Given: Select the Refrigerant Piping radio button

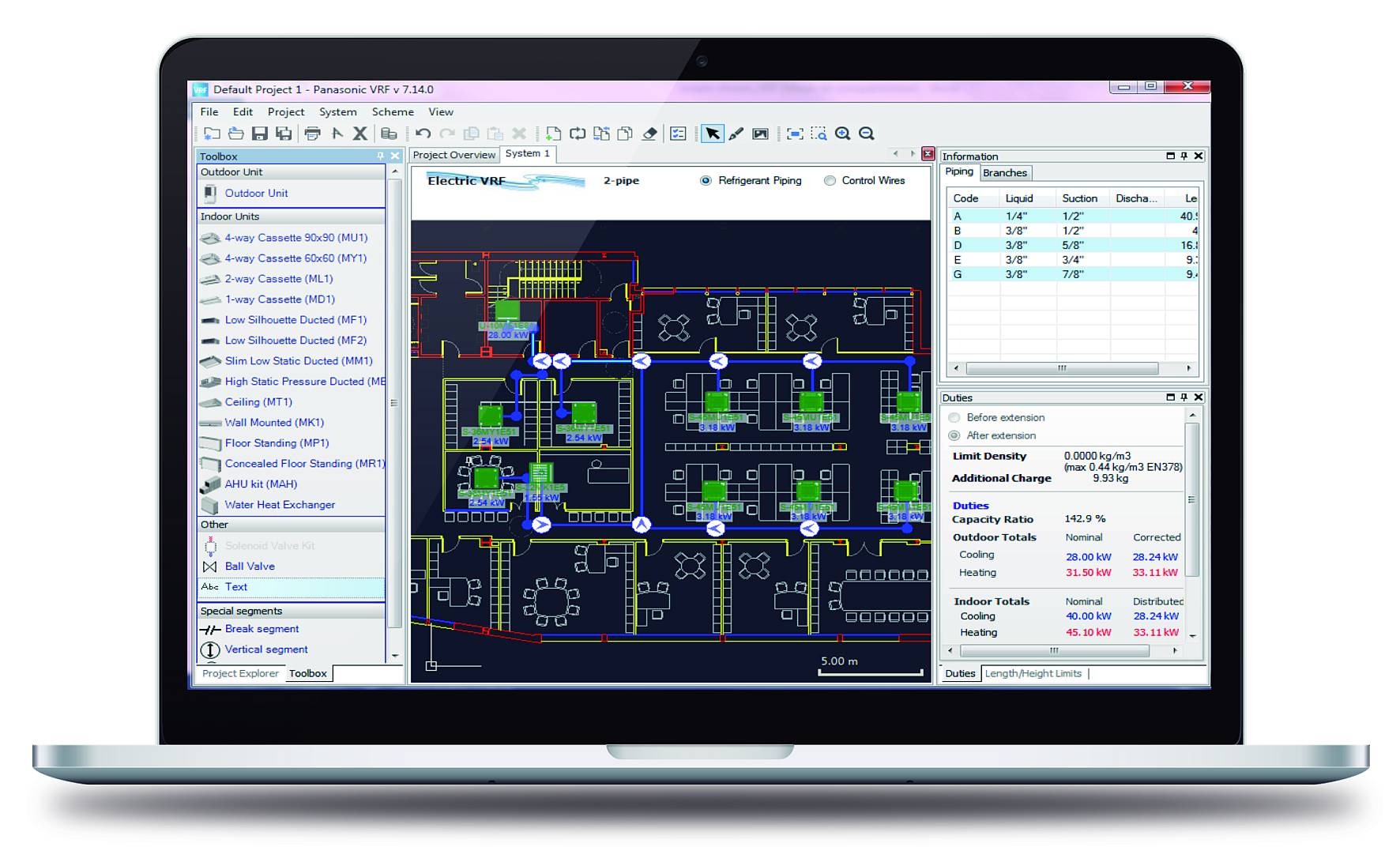Looking at the screenshot, I should [x=706, y=180].
